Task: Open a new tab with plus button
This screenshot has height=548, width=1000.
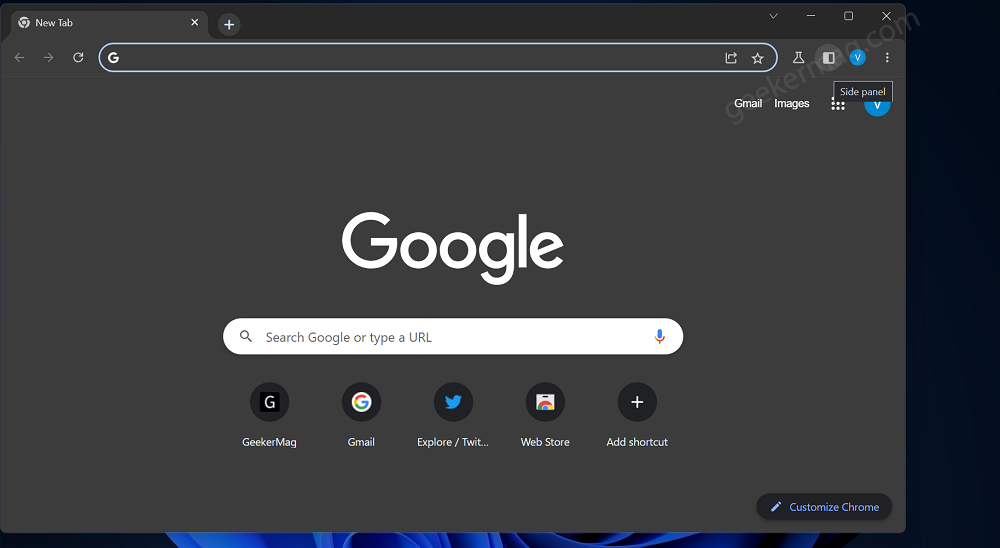Action: (x=229, y=25)
